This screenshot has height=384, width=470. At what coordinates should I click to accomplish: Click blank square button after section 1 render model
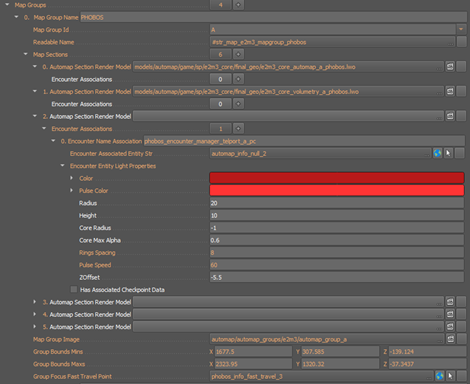(461, 91)
